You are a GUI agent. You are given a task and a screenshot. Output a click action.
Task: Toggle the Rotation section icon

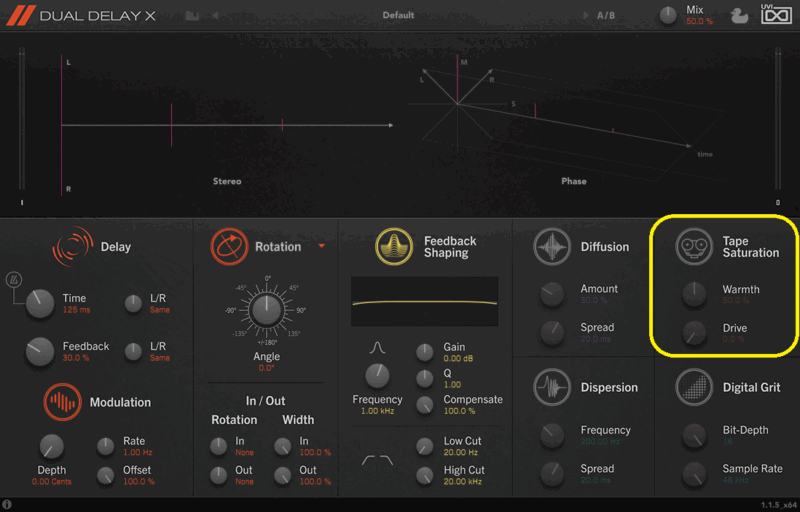pyautogui.click(x=229, y=247)
